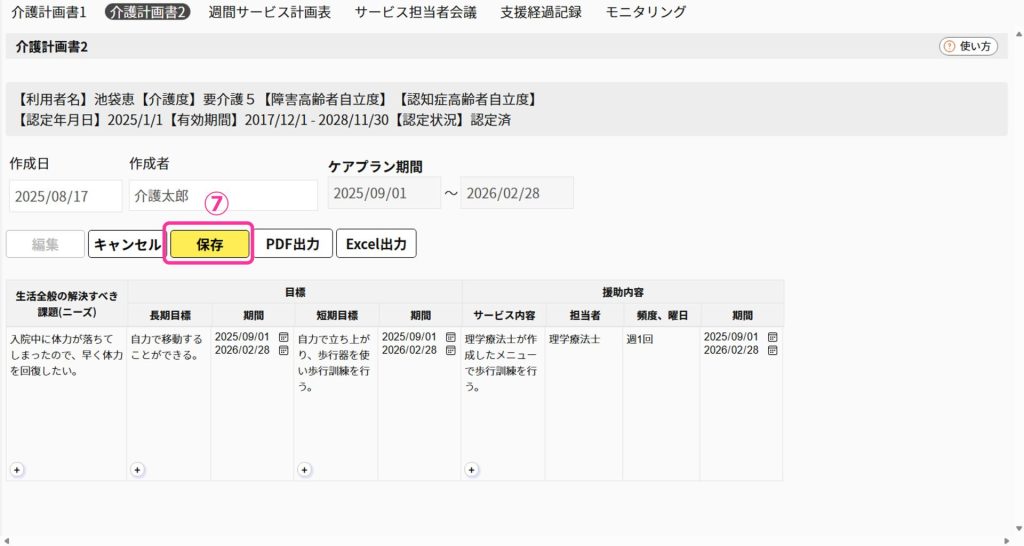Image resolution: width=1024 pixels, height=546 pixels.
Task: Click the plus icon under the short-term goal (短期目標) column
Action: [304, 468]
